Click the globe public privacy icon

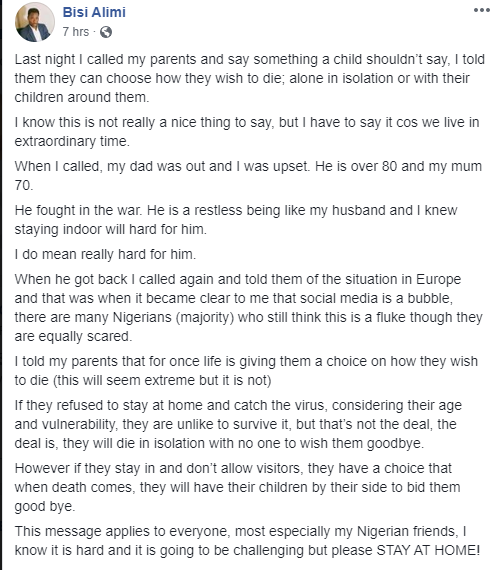(x=106, y=32)
